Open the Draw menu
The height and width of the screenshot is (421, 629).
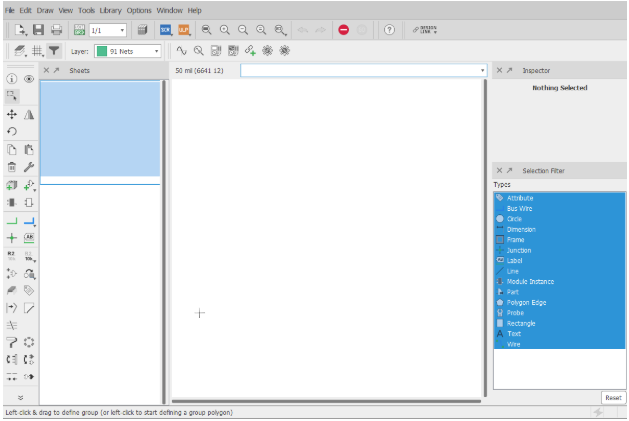point(45,9)
